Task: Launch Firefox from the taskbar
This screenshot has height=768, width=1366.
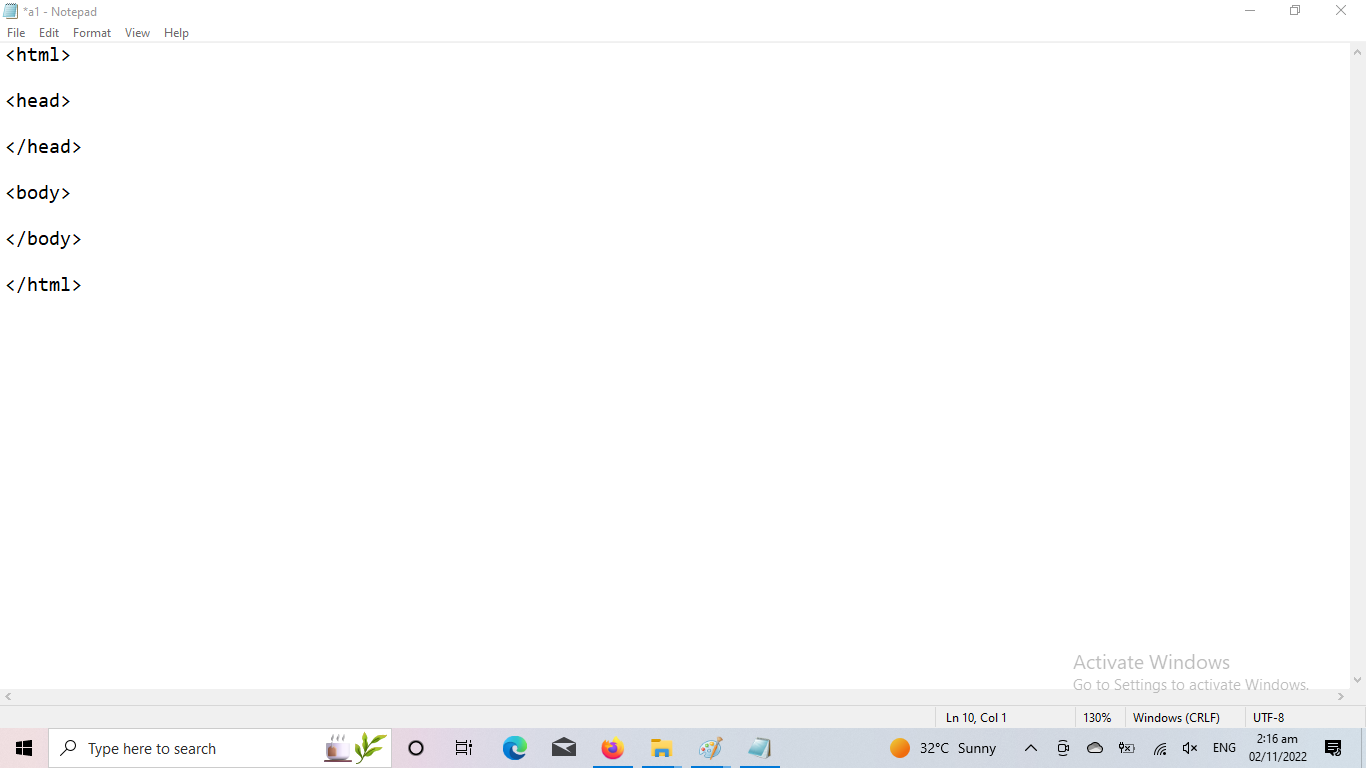Action: pos(612,748)
